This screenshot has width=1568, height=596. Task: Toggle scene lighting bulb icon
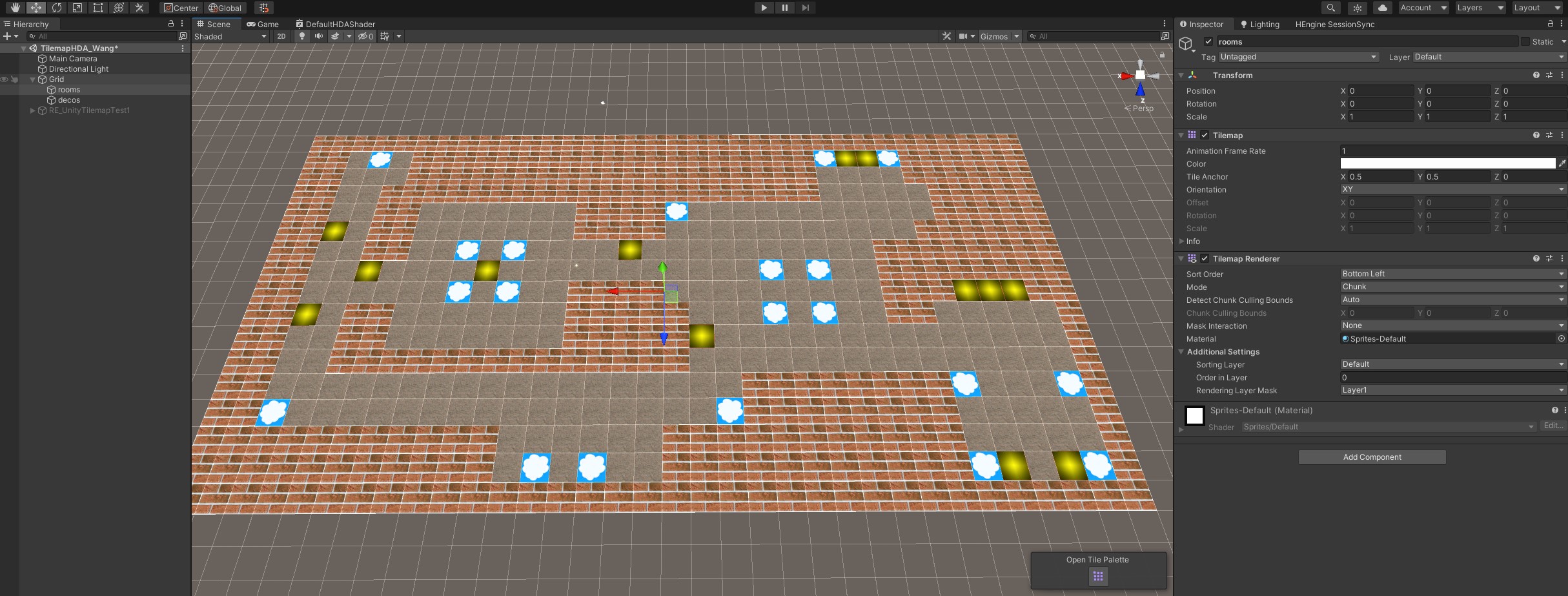[x=301, y=36]
